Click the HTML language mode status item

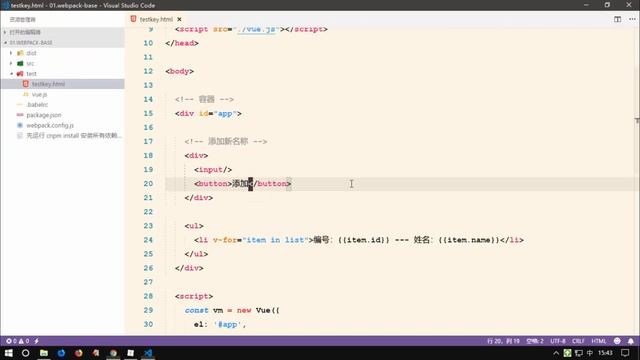coord(599,341)
